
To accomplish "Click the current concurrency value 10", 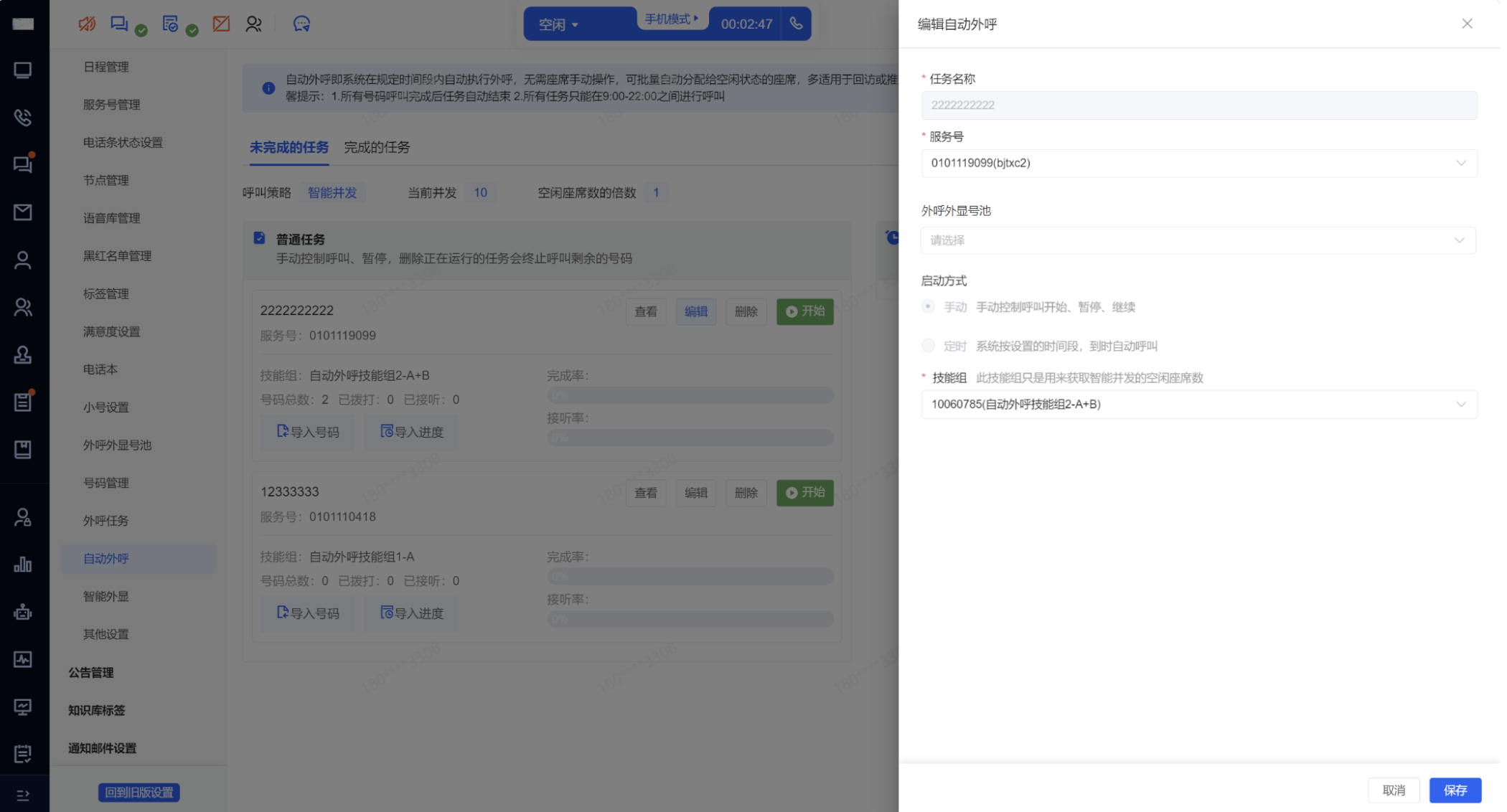I will pos(481,192).
